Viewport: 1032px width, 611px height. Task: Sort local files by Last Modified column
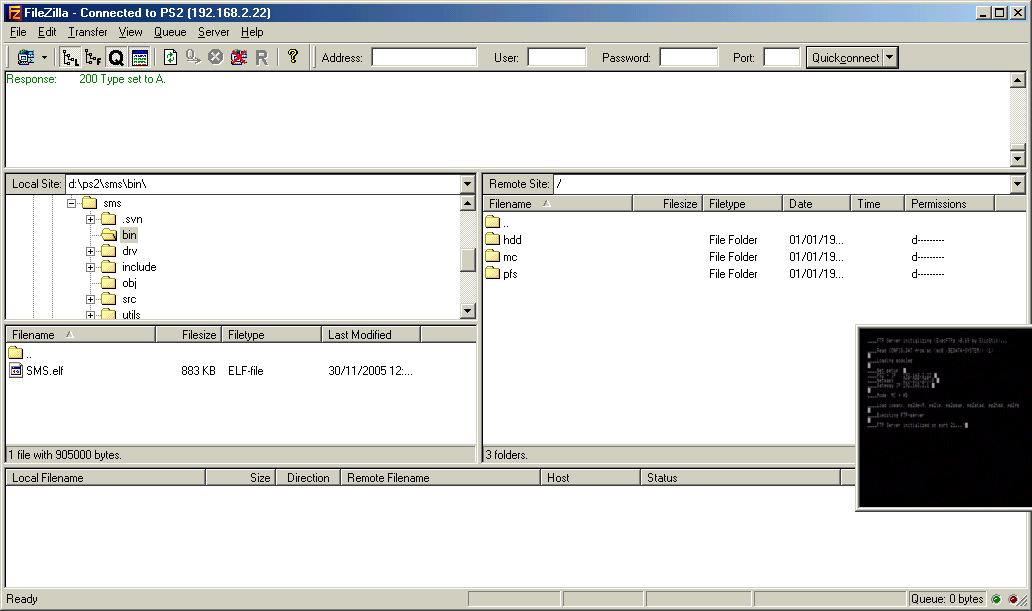371,334
